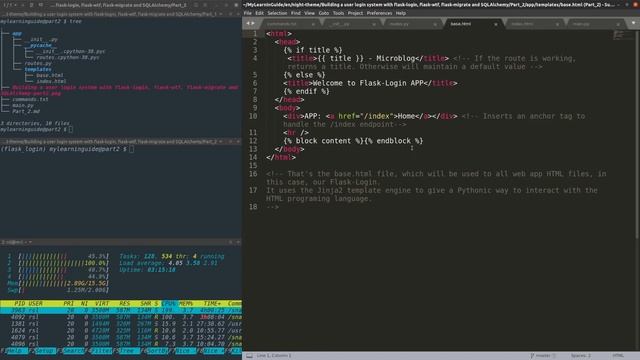
Task: Open the HTML syntax selector
Action: 618,356
